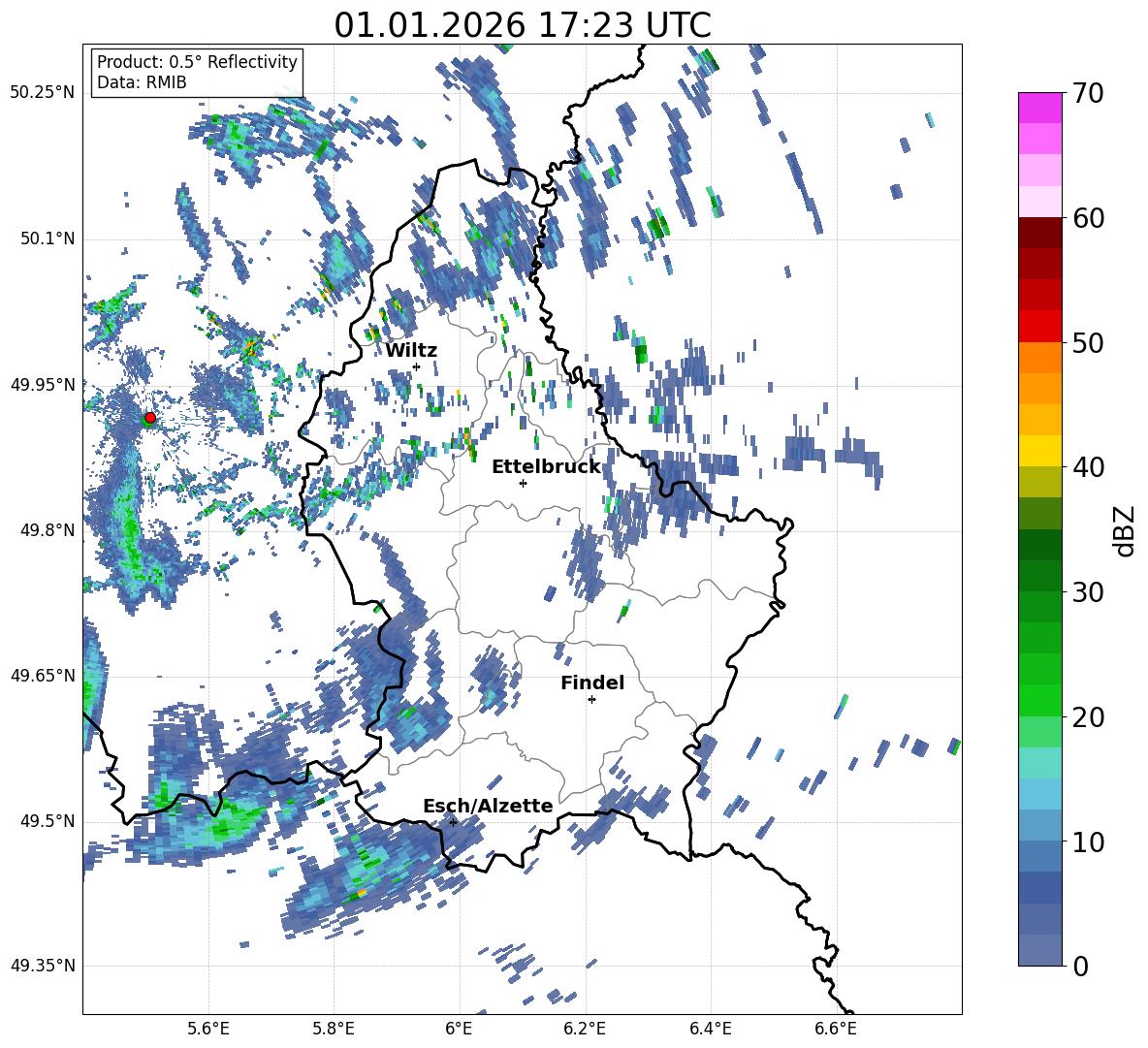Click the red radar location dot
This screenshot has height=1048, width=1148.
tap(150, 417)
